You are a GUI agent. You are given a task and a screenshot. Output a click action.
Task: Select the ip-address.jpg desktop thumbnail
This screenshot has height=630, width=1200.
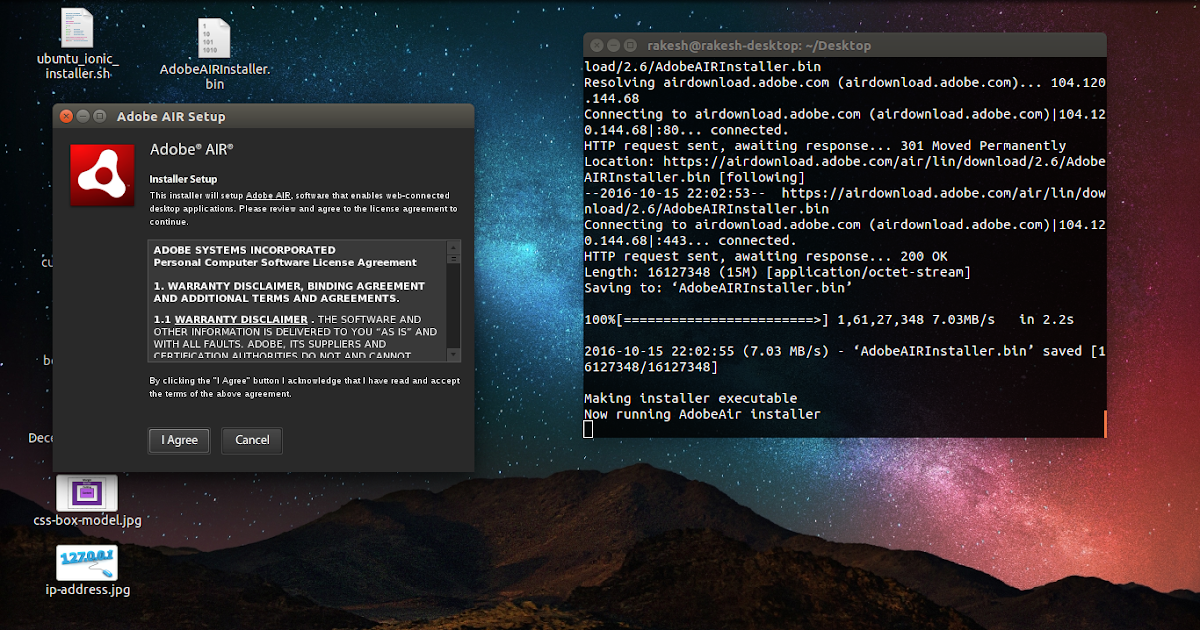(87, 570)
